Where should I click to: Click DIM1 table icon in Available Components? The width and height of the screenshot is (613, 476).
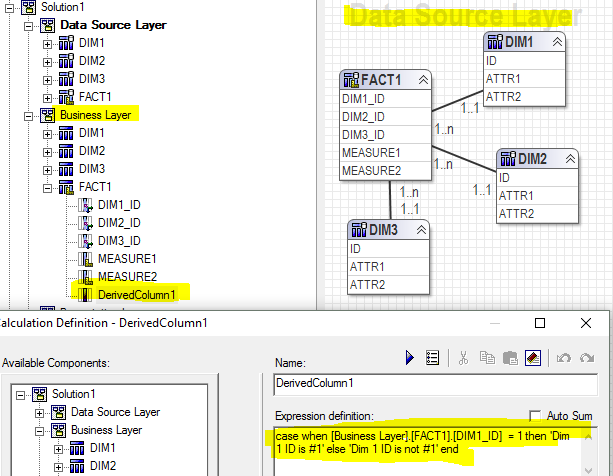[77, 448]
